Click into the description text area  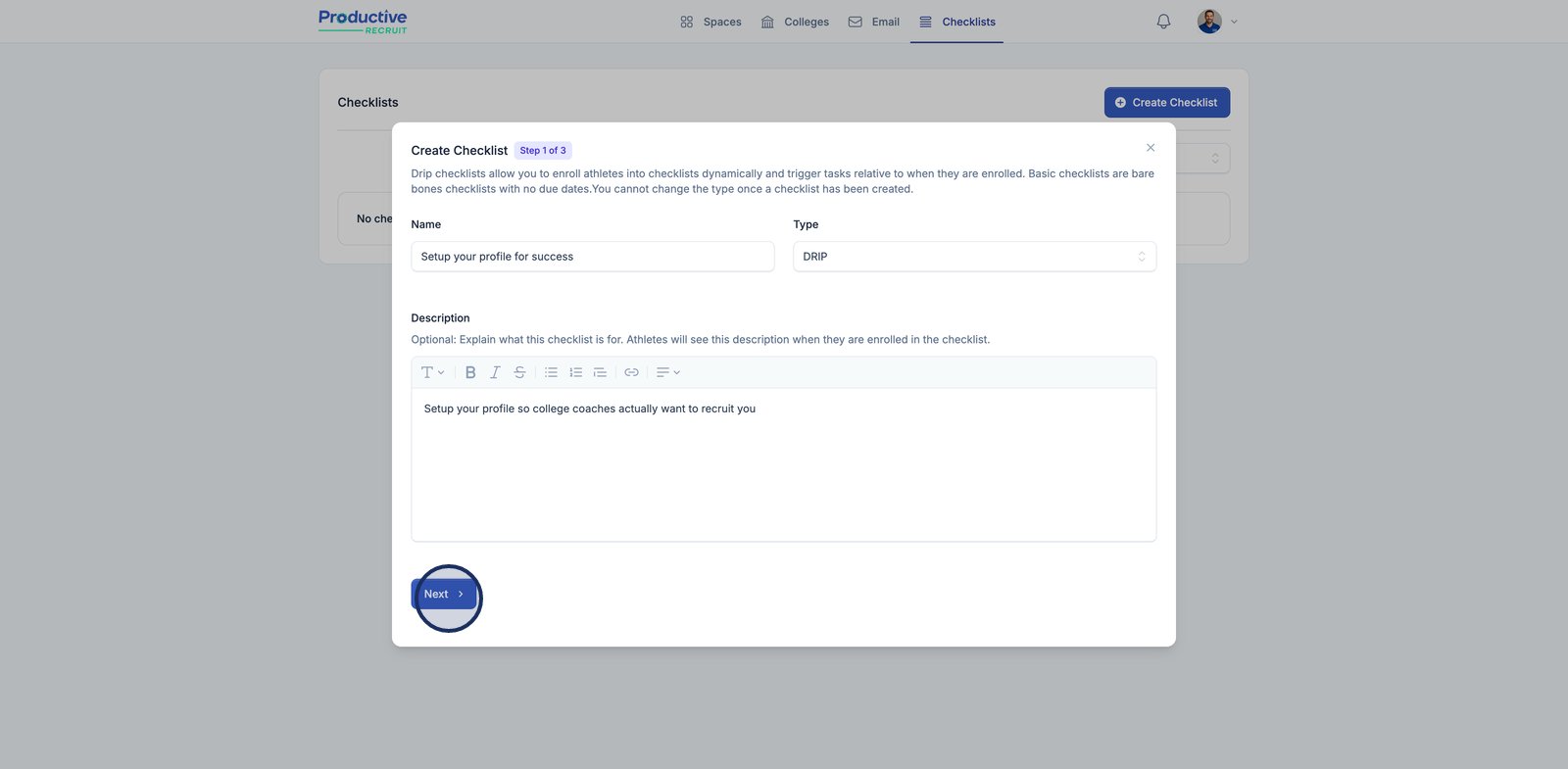click(x=784, y=464)
